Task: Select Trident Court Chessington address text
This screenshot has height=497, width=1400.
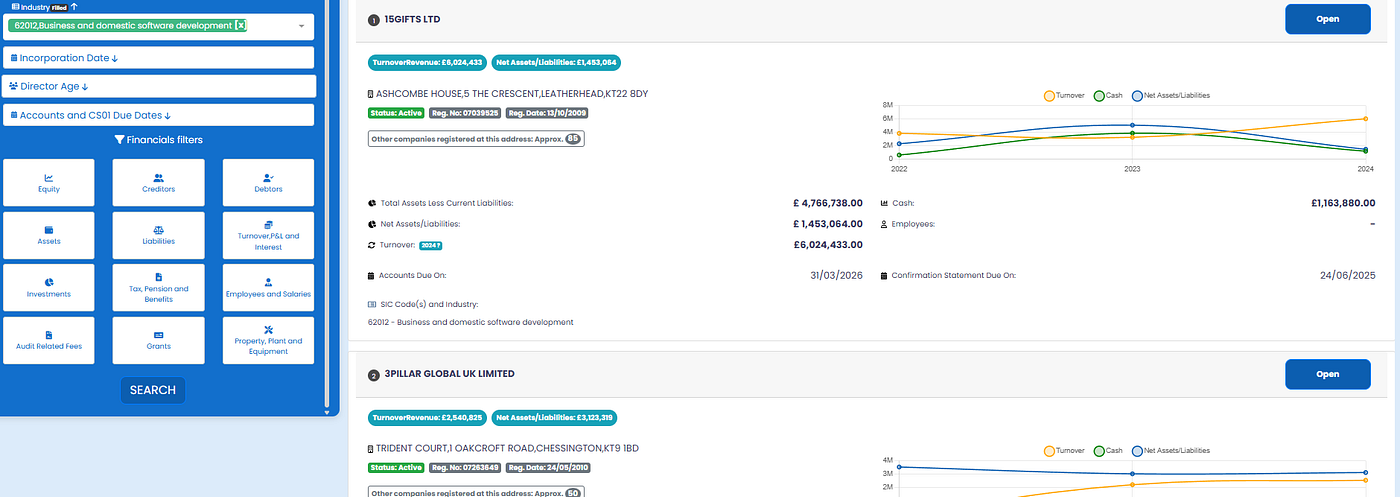Action: (507, 448)
